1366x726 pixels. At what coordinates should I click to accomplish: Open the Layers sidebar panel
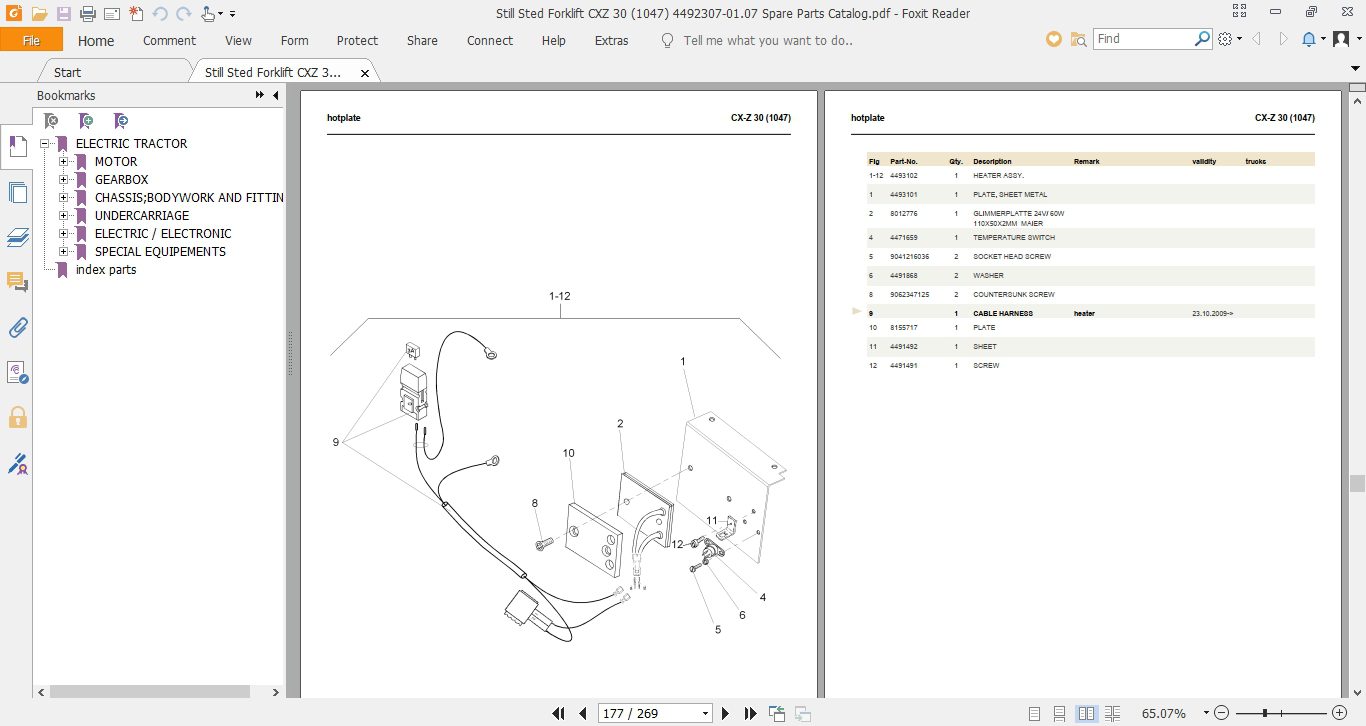click(x=16, y=237)
